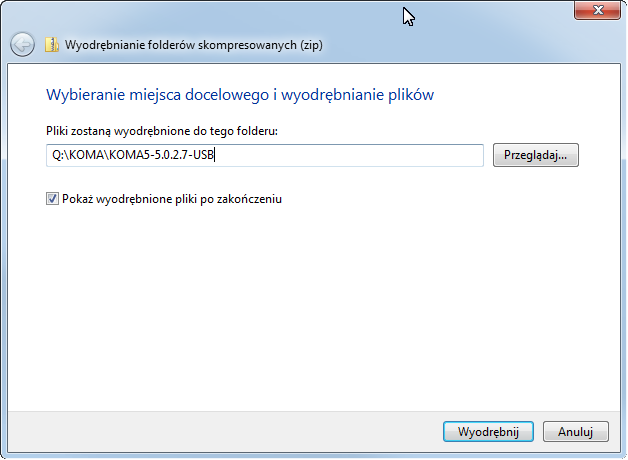
Task: Close the extraction wizard window
Action: click(x=599, y=10)
